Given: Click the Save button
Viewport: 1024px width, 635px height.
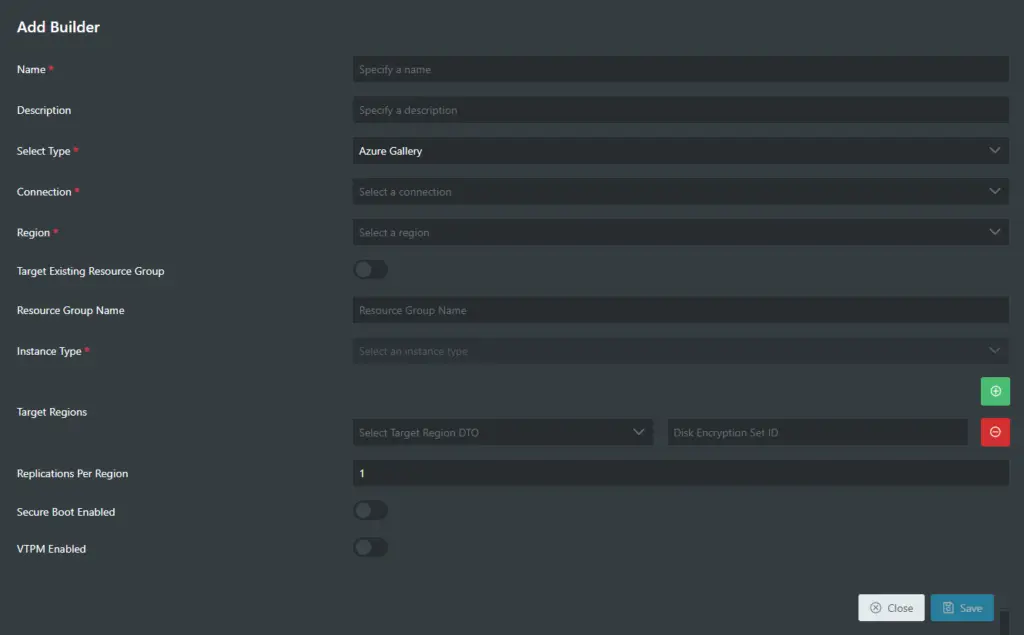Looking at the screenshot, I should tap(962, 608).
